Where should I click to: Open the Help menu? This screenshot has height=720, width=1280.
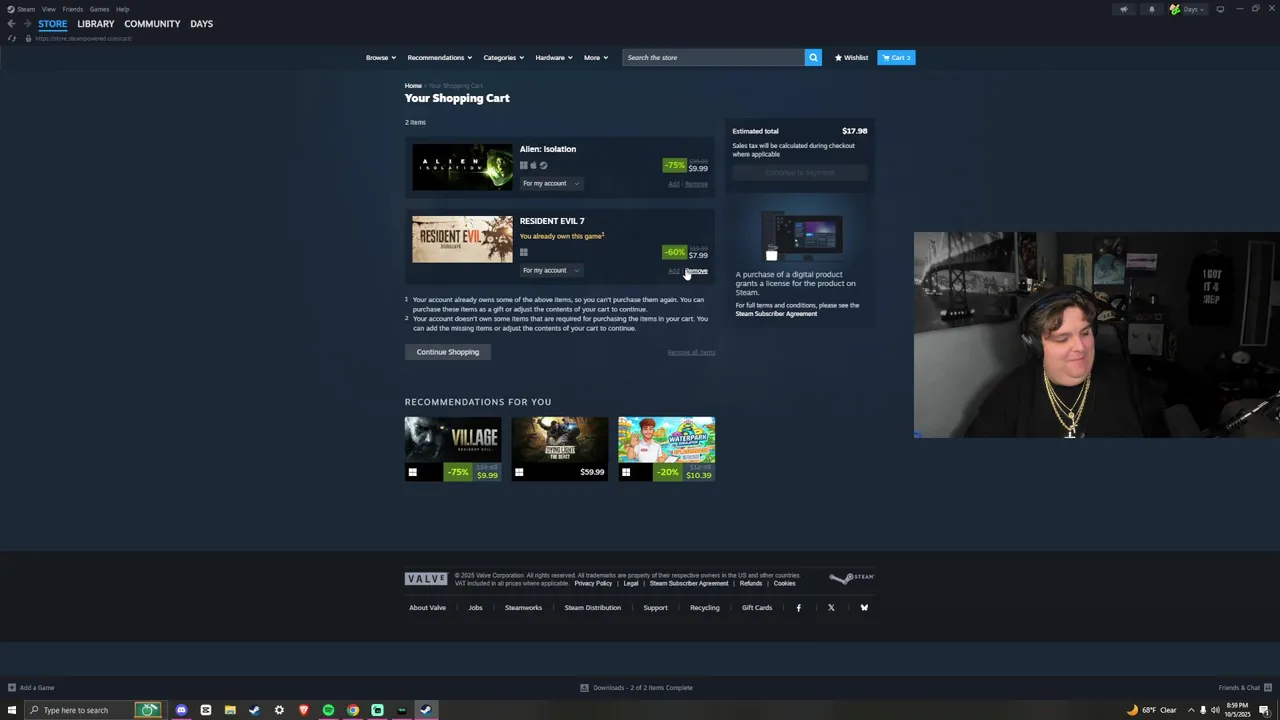click(122, 9)
